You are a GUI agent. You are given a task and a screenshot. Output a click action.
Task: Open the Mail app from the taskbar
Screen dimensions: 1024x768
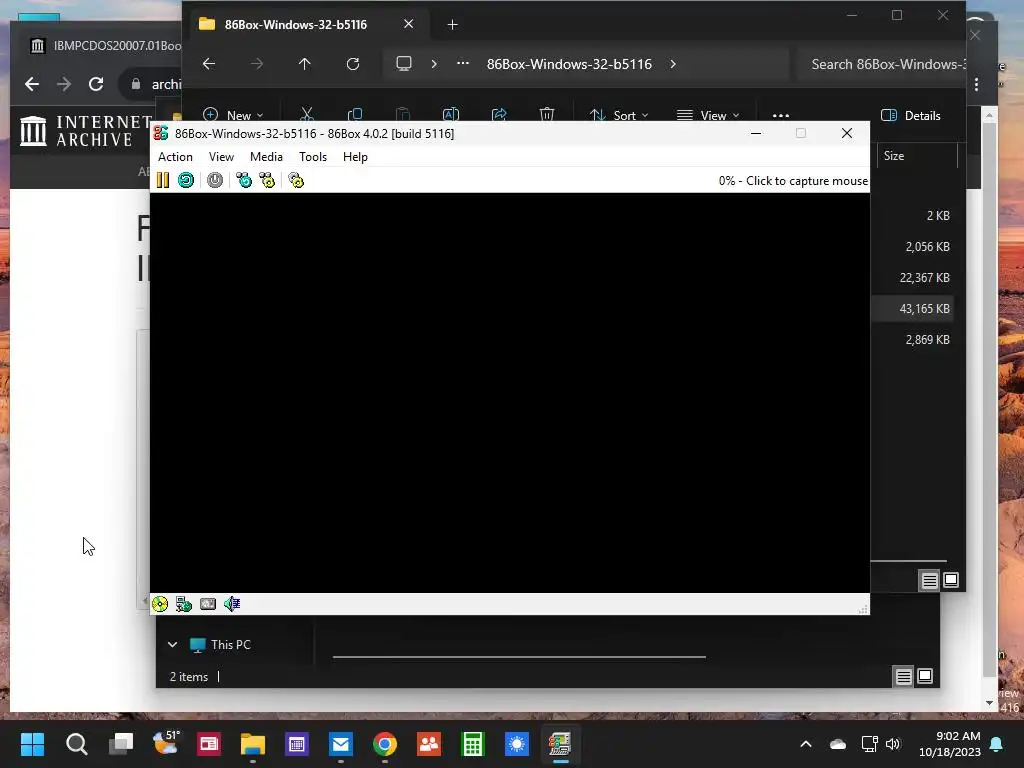(x=341, y=744)
